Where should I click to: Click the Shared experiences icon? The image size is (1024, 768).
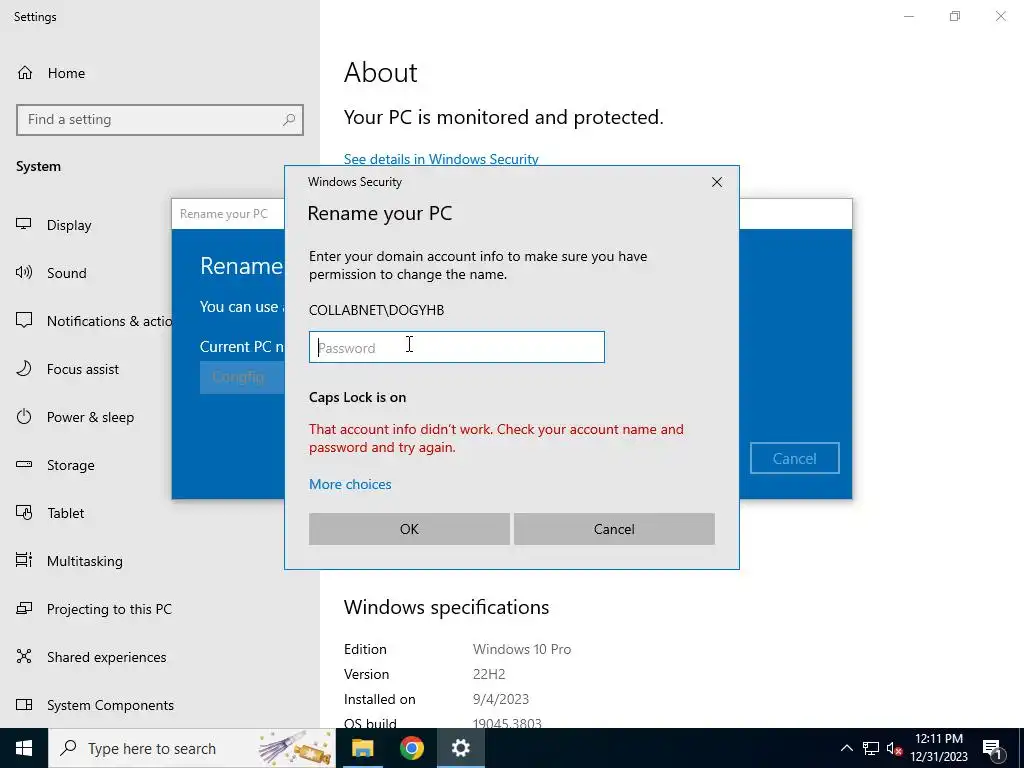pos(24,656)
